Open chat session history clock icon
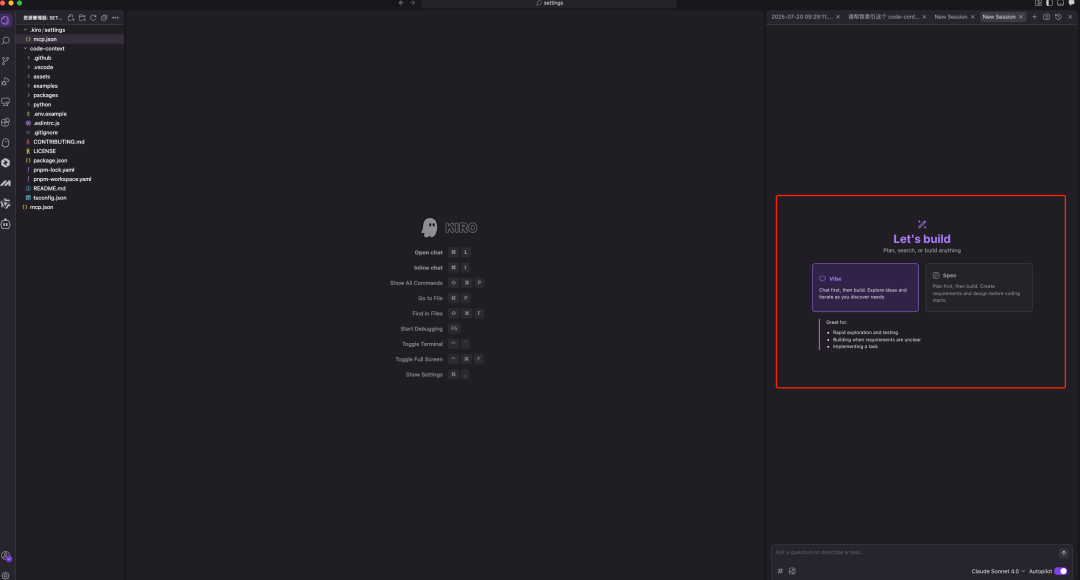This screenshot has height=580, width=1080. [1058, 17]
